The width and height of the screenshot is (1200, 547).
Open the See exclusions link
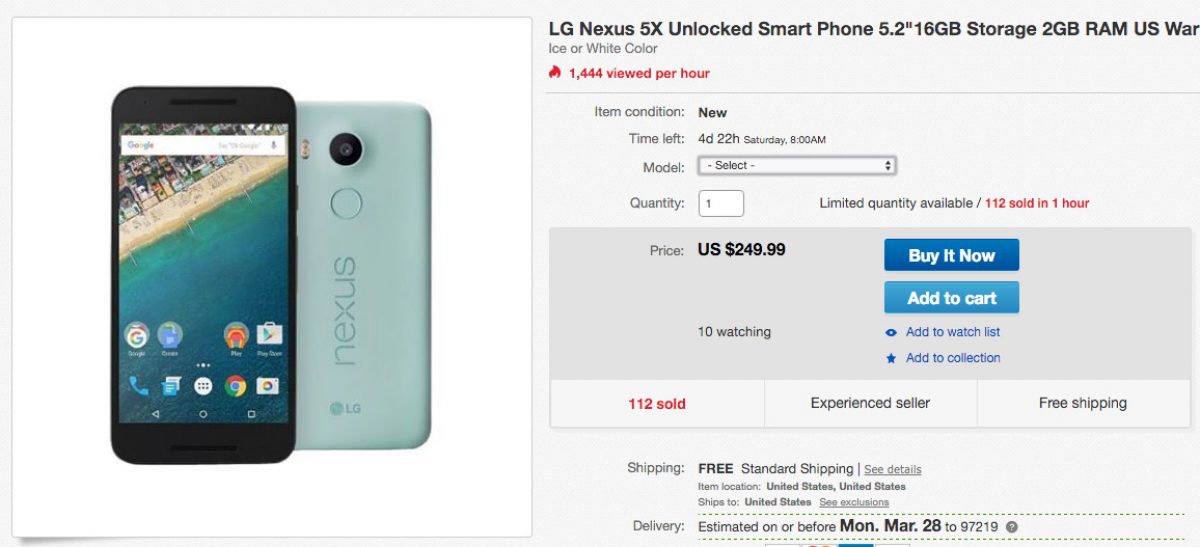[x=854, y=502]
